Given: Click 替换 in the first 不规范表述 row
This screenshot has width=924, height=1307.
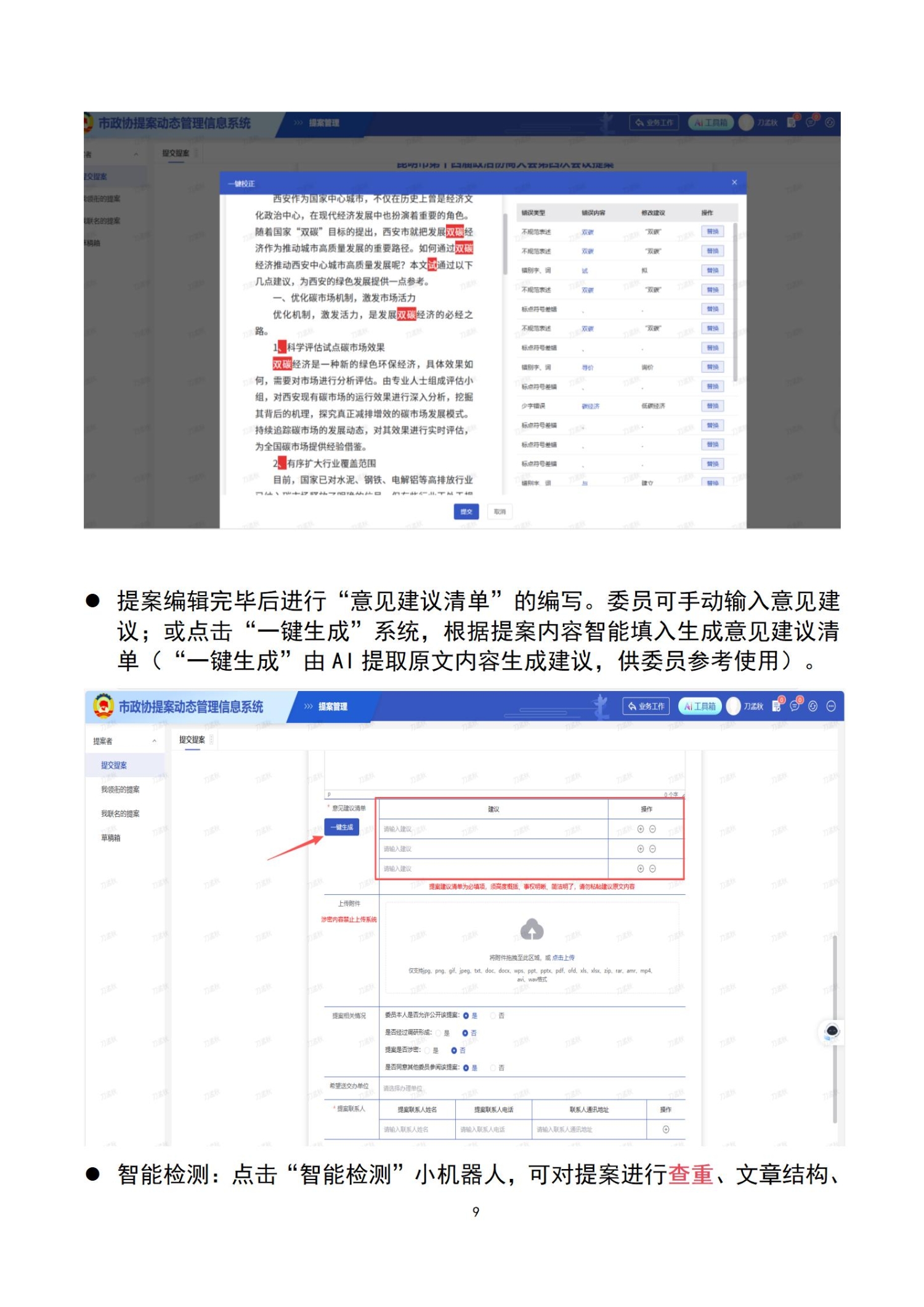Looking at the screenshot, I should (x=712, y=232).
